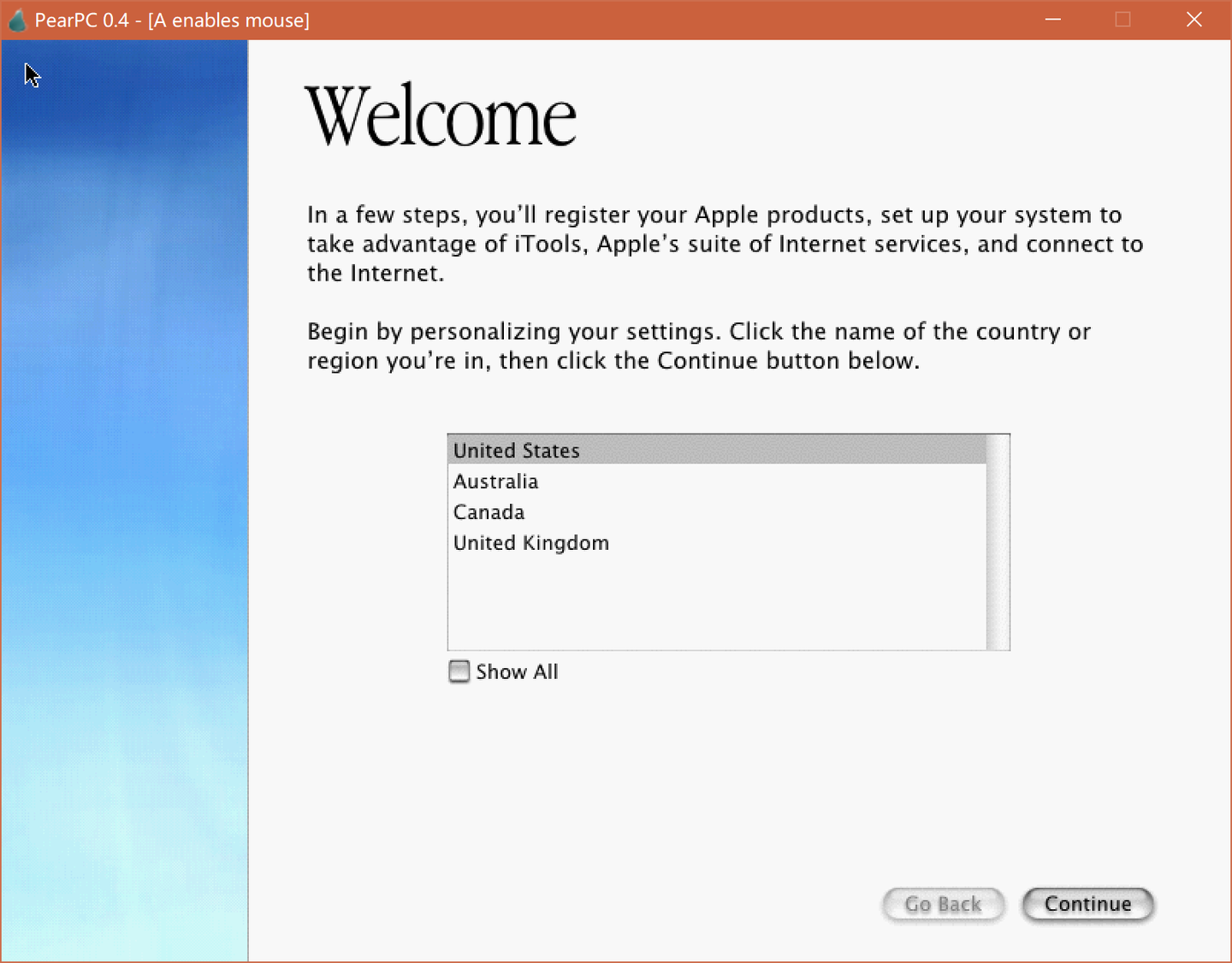Minimize the PearPC window
The width and height of the screenshot is (1232, 963).
click(x=1051, y=19)
